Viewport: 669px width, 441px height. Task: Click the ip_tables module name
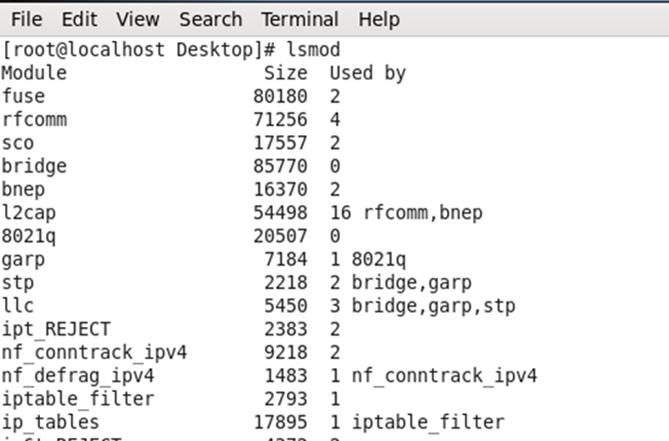pyautogui.click(x=51, y=422)
